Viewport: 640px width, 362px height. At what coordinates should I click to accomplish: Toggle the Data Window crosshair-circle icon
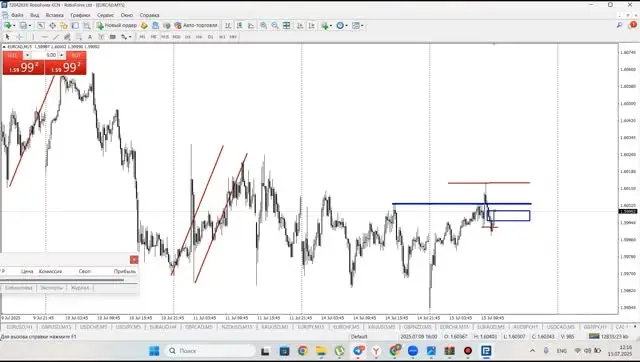pyautogui.click(x=53, y=25)
